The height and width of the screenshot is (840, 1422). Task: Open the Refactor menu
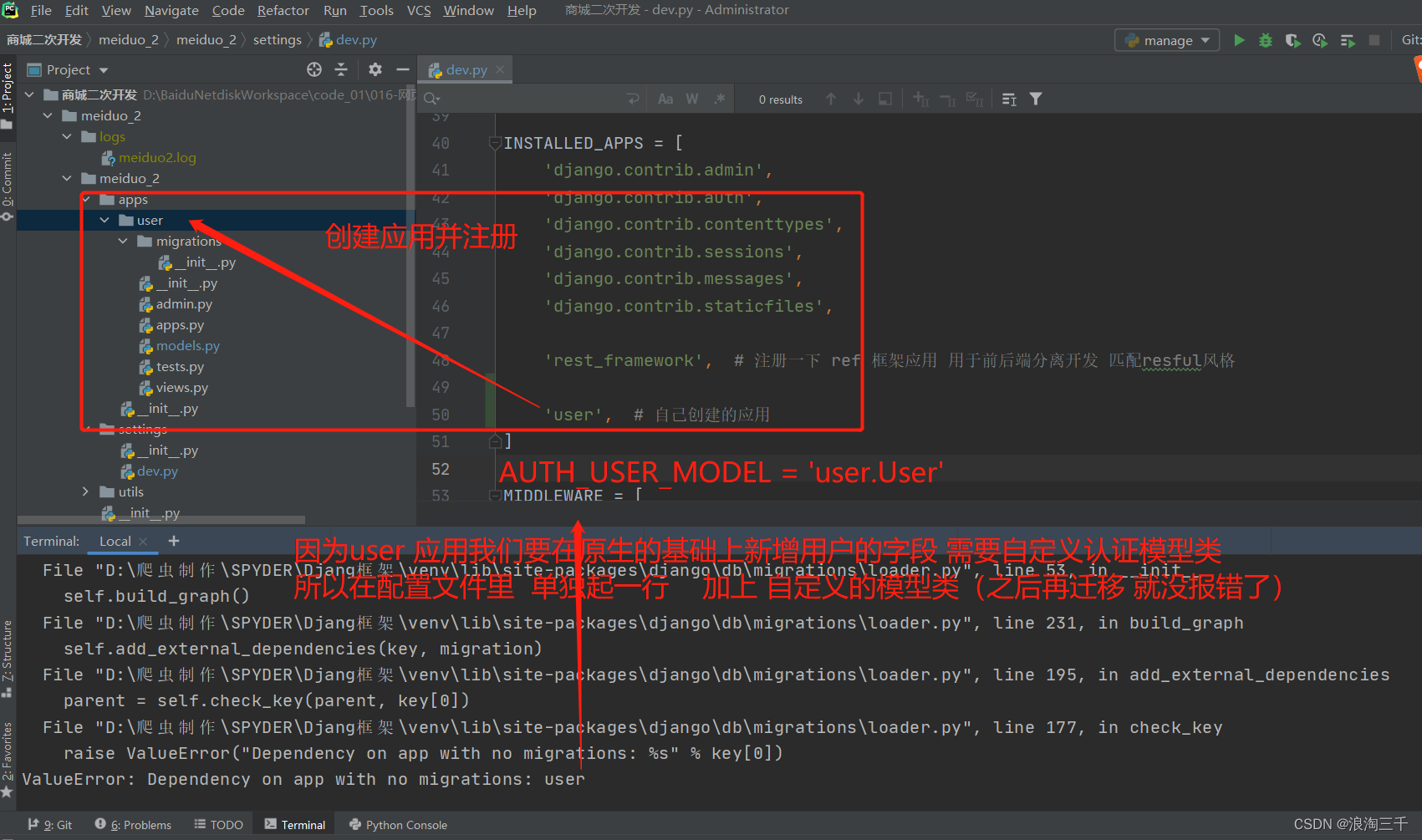283,10
